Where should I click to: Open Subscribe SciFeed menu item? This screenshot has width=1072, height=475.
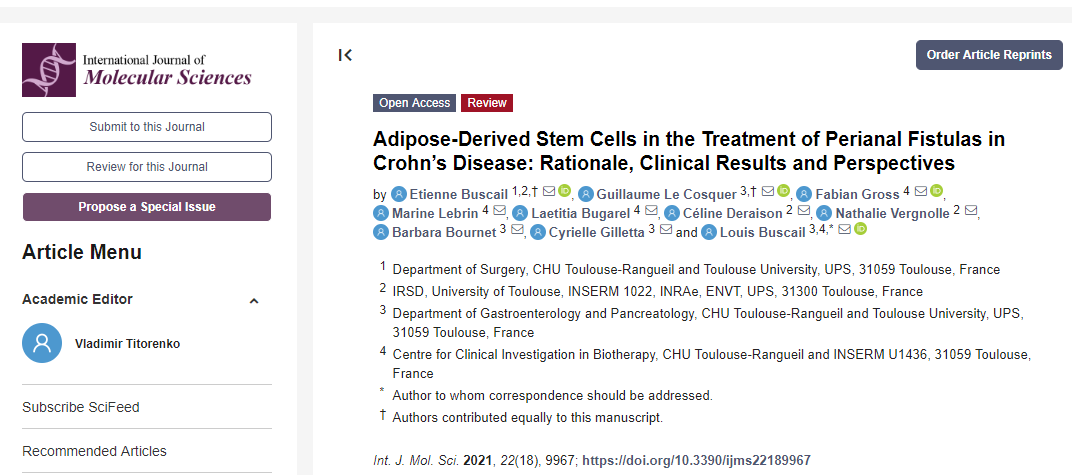pyautogui.click(x=81, y=407)
